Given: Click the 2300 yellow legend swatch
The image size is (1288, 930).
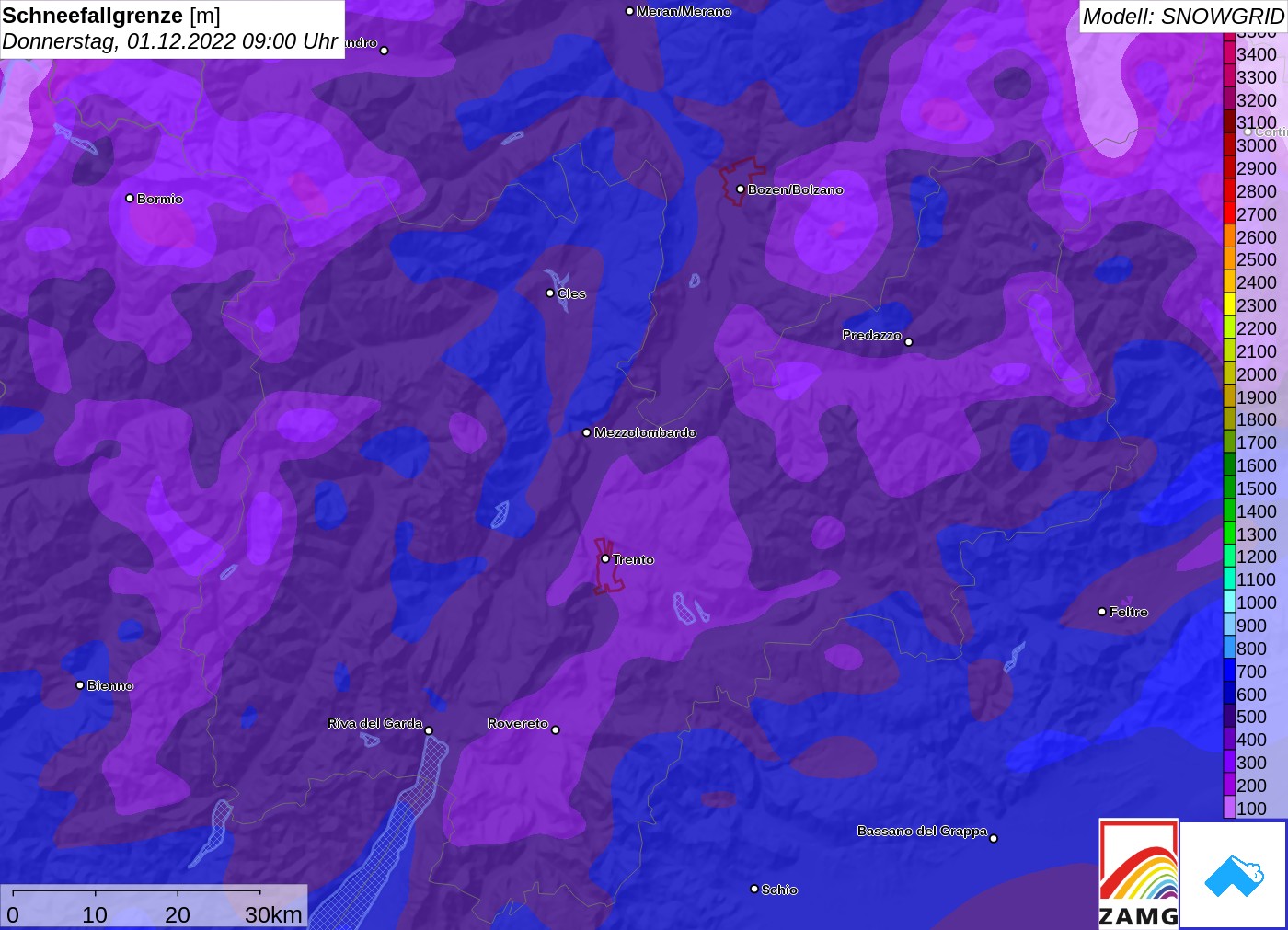Looking at the screenshot, I should pos(1229,305).
